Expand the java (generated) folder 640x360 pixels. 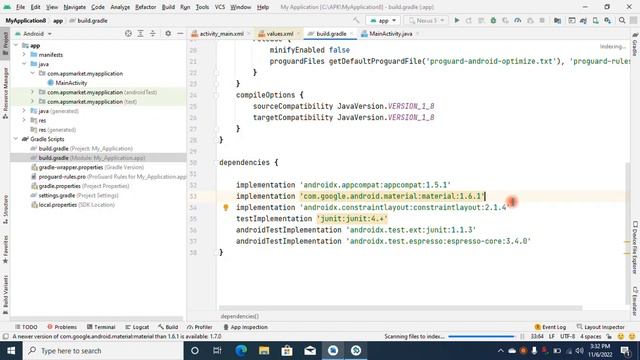(x=24, y=111)
